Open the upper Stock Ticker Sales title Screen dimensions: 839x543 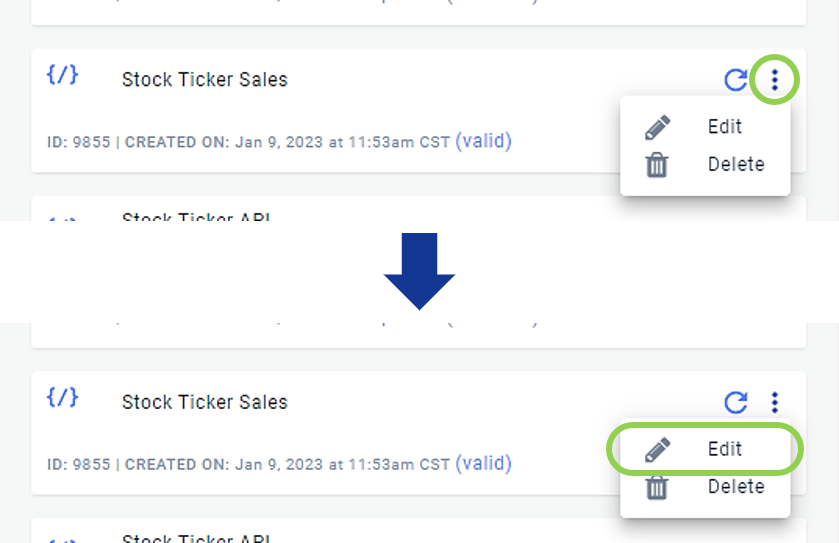pyautogui.click(x=205, y=80)
